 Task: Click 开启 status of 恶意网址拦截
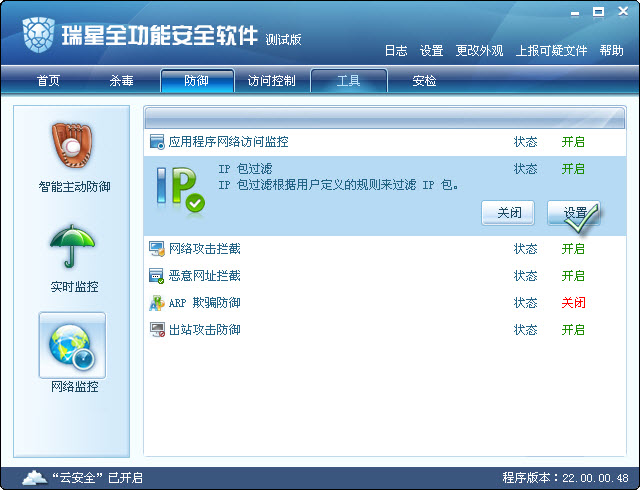click(x=573, y=276)
